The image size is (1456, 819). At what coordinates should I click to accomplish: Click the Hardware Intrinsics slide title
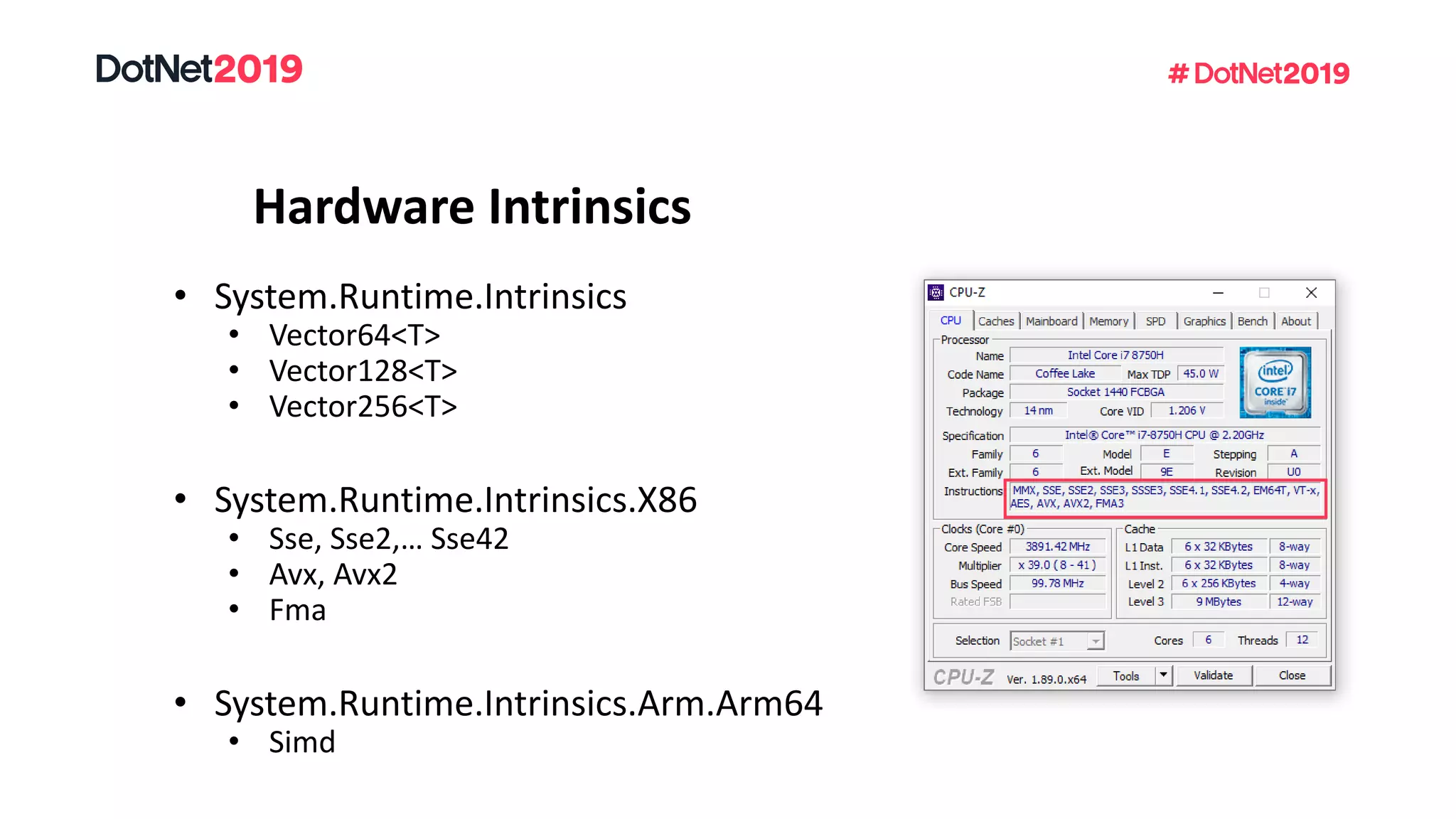click(472, 207)
